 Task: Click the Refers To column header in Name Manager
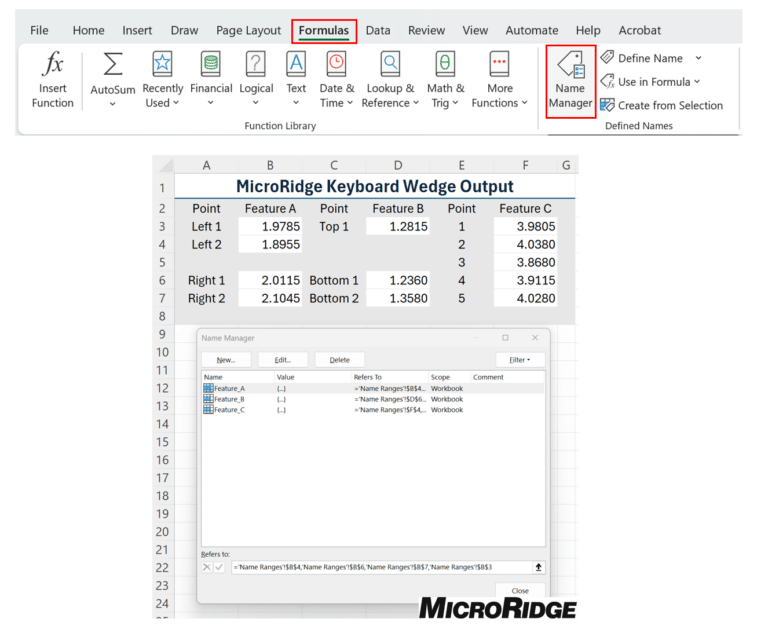coord(390,377)
